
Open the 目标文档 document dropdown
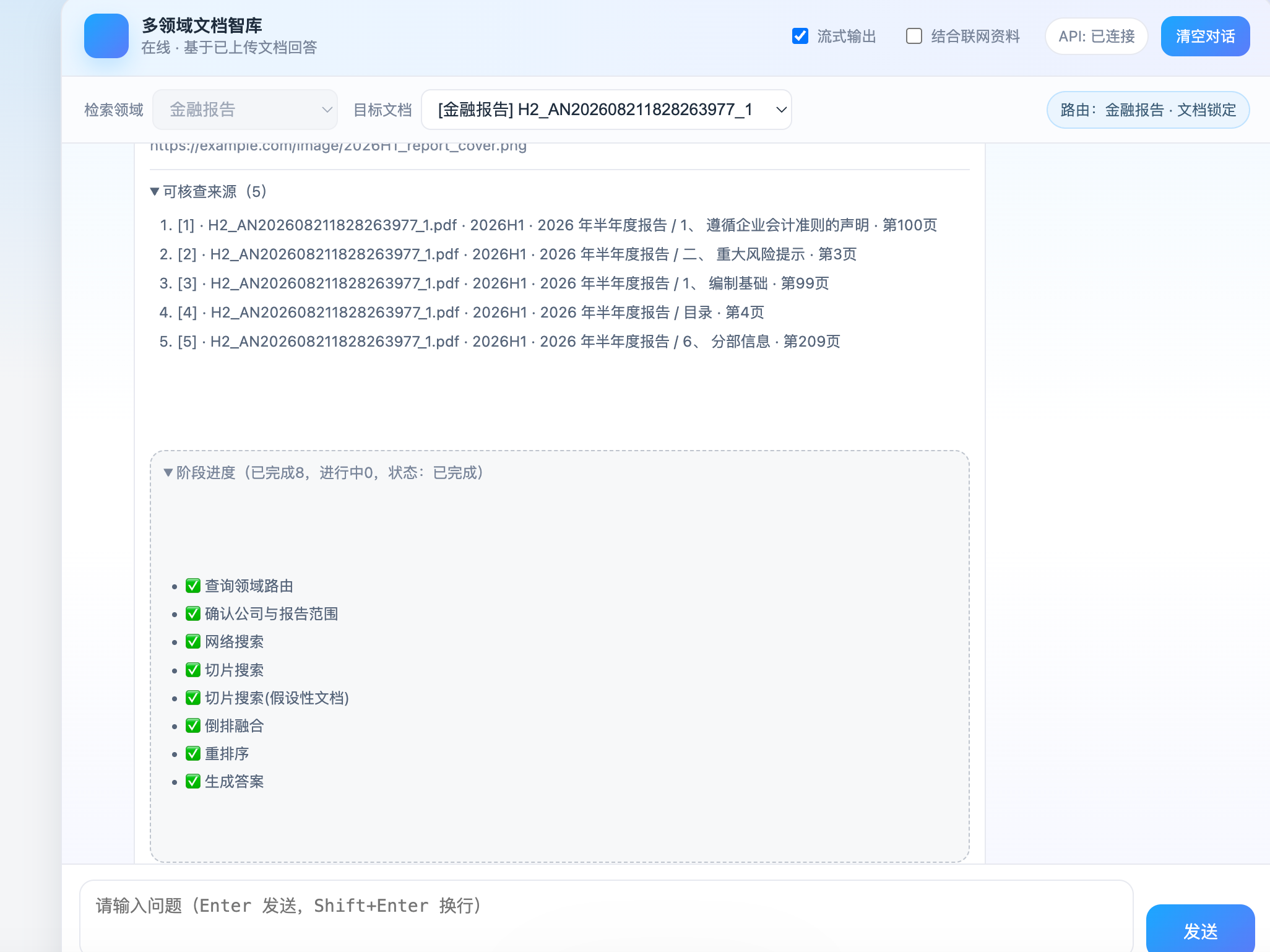point(607,110)
